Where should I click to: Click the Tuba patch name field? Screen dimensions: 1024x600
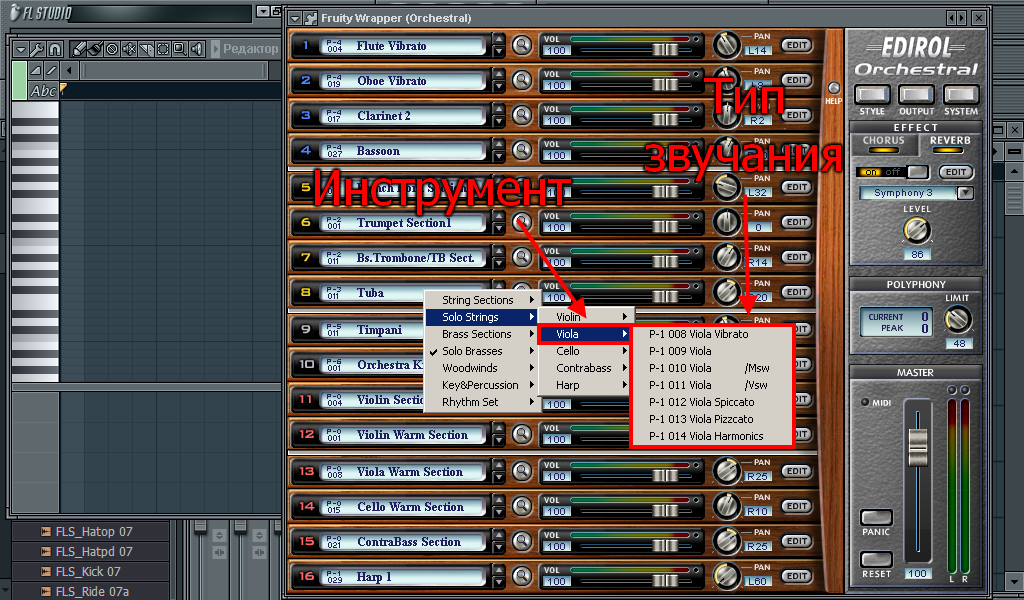pyautogui.click(x=403, y=292)
